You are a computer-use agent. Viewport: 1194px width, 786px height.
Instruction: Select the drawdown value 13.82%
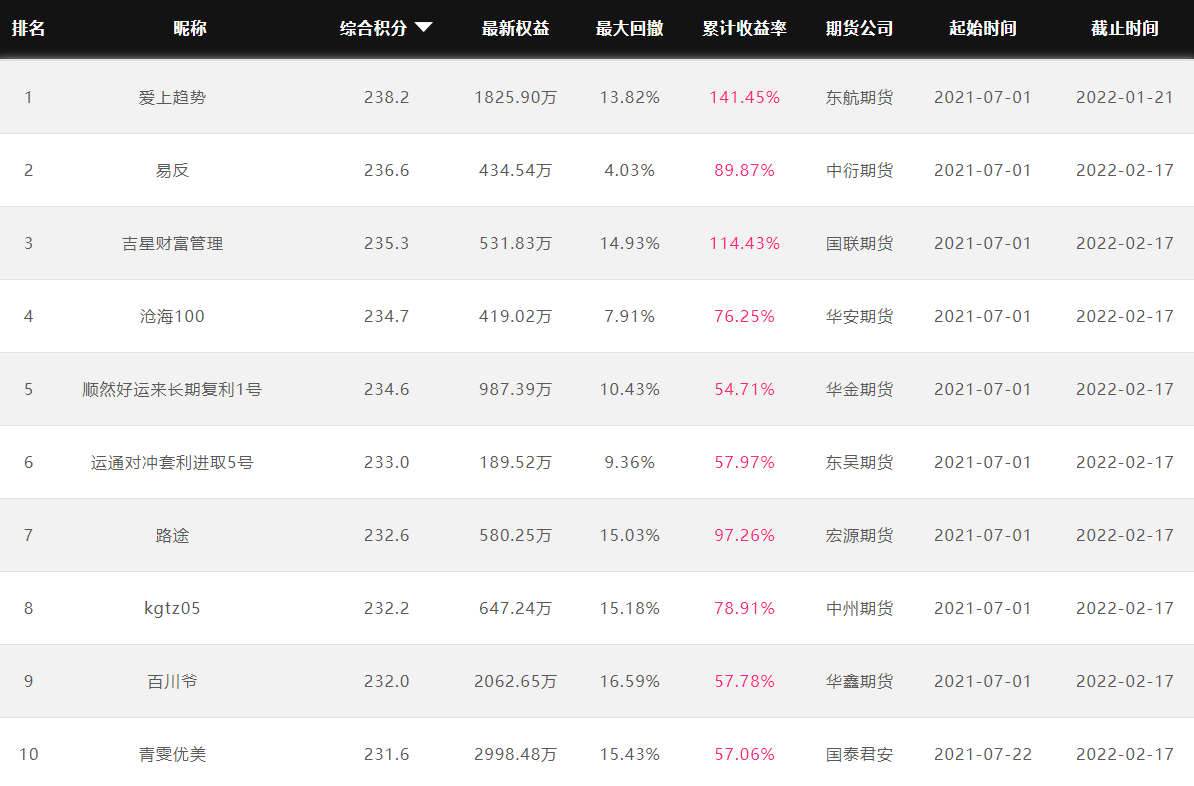(x=630, y=97)
